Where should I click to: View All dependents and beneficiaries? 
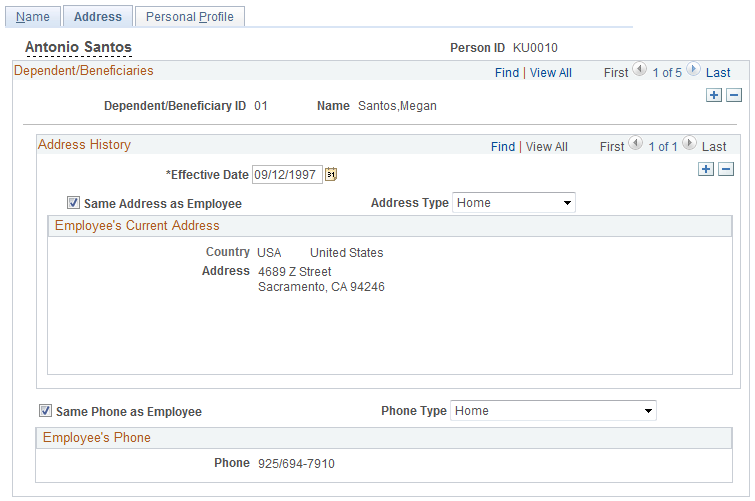pos(551,73)
